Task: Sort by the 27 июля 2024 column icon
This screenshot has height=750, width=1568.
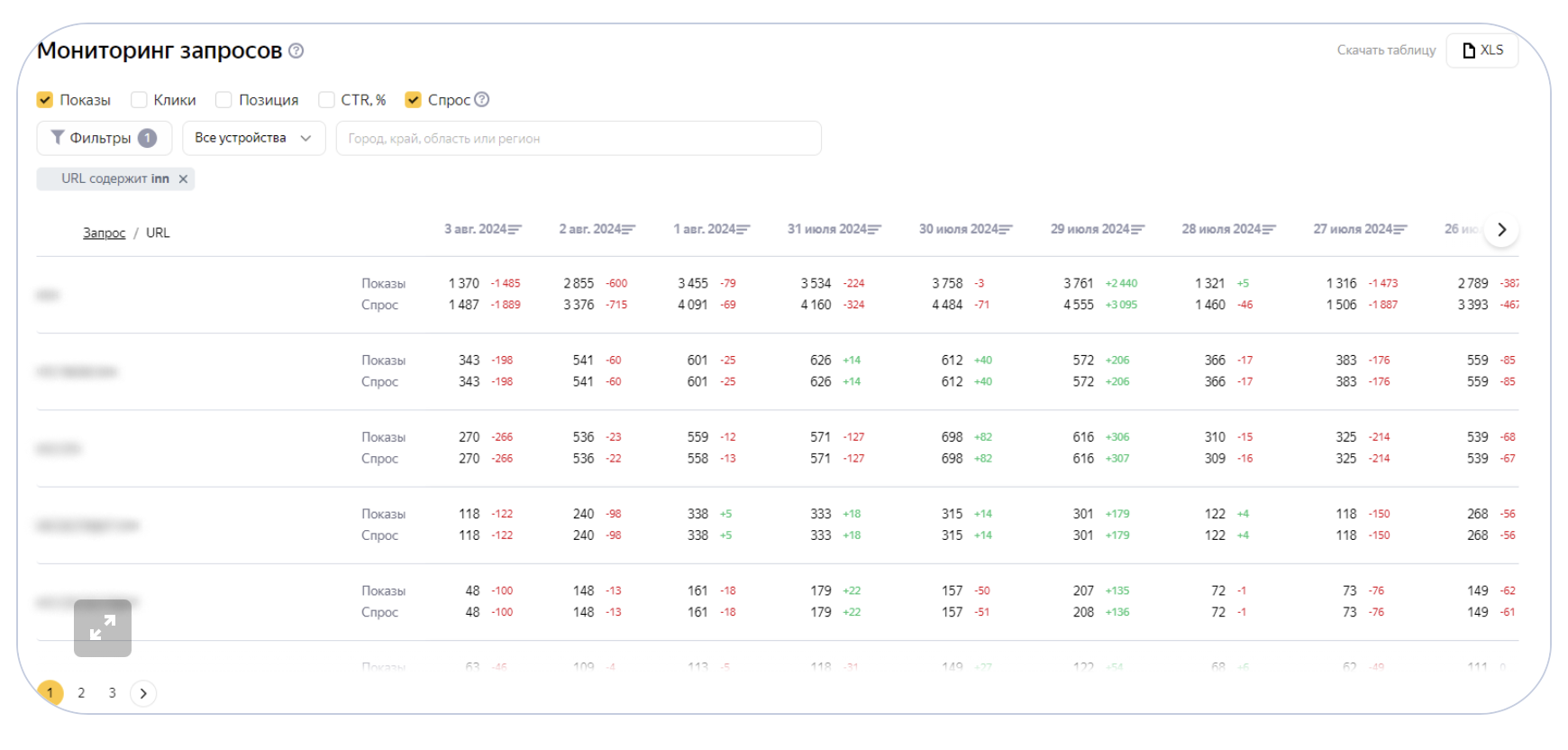Action: [1399, 230]
